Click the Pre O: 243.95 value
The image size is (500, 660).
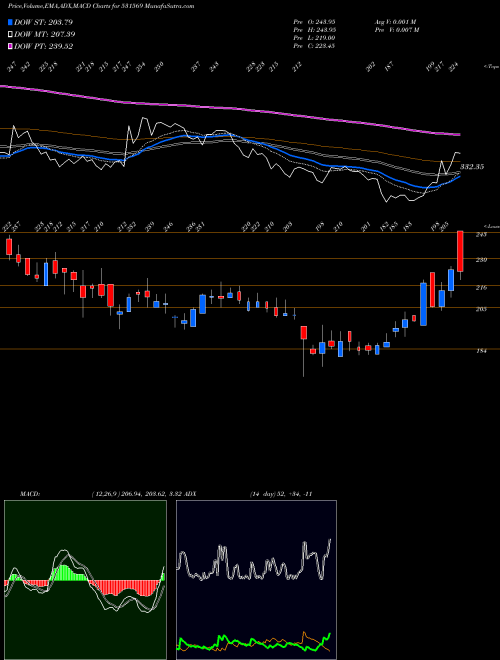[x=314, y=21]
